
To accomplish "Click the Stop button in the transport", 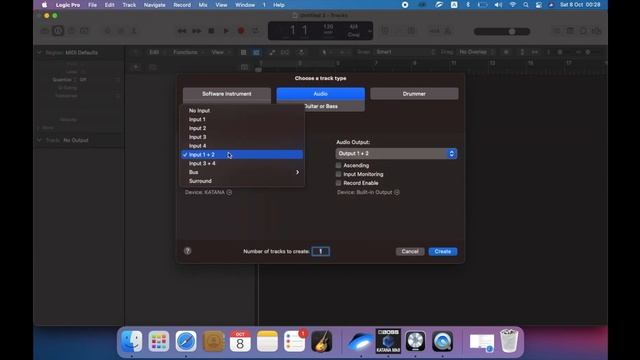I will (x=211, y=31).
